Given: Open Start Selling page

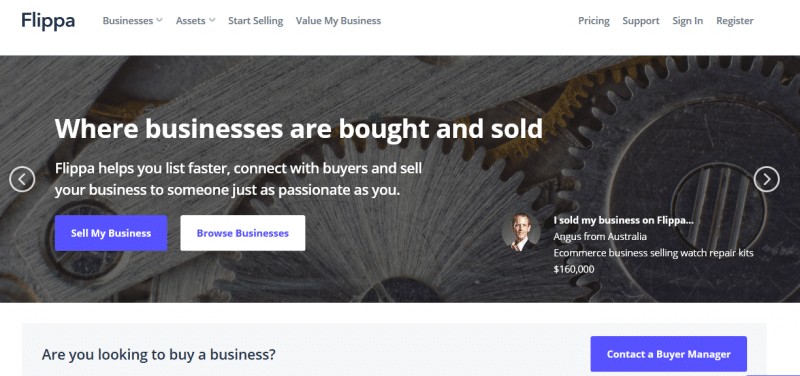Looking at the screenshot, I should [255, 21].
